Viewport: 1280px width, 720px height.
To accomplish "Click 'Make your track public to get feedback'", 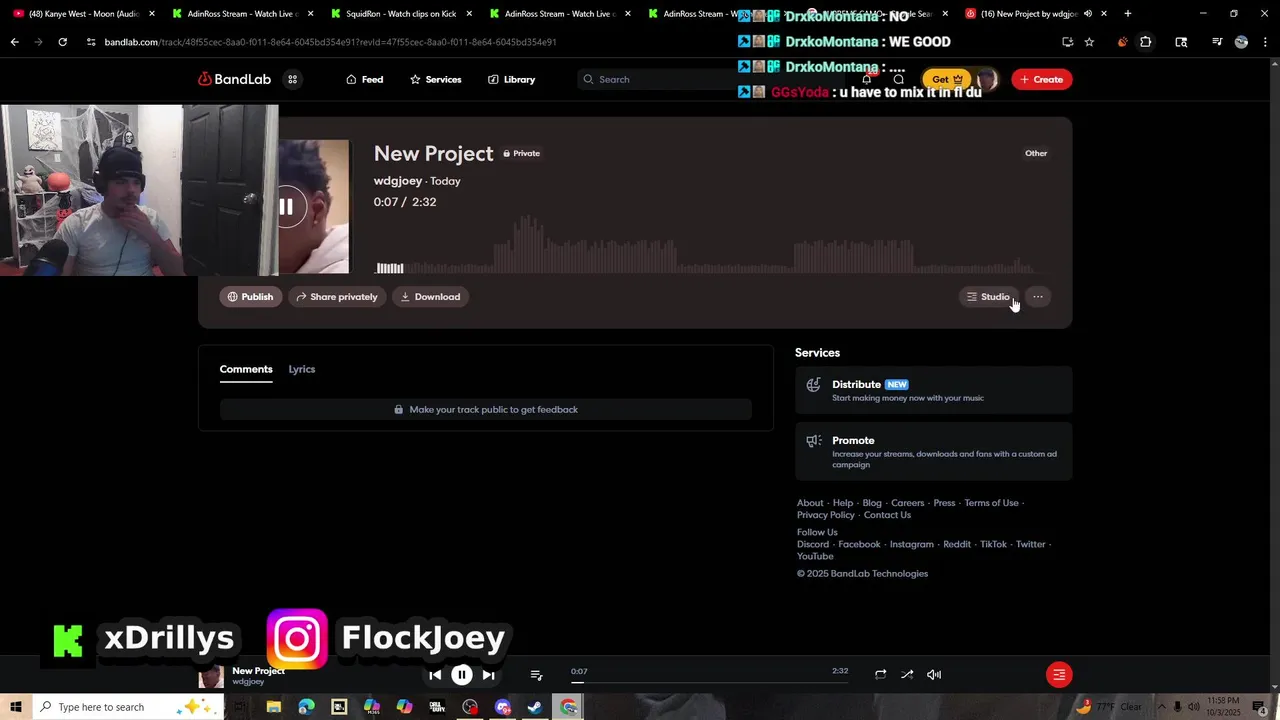I will (x=486, y=409).
